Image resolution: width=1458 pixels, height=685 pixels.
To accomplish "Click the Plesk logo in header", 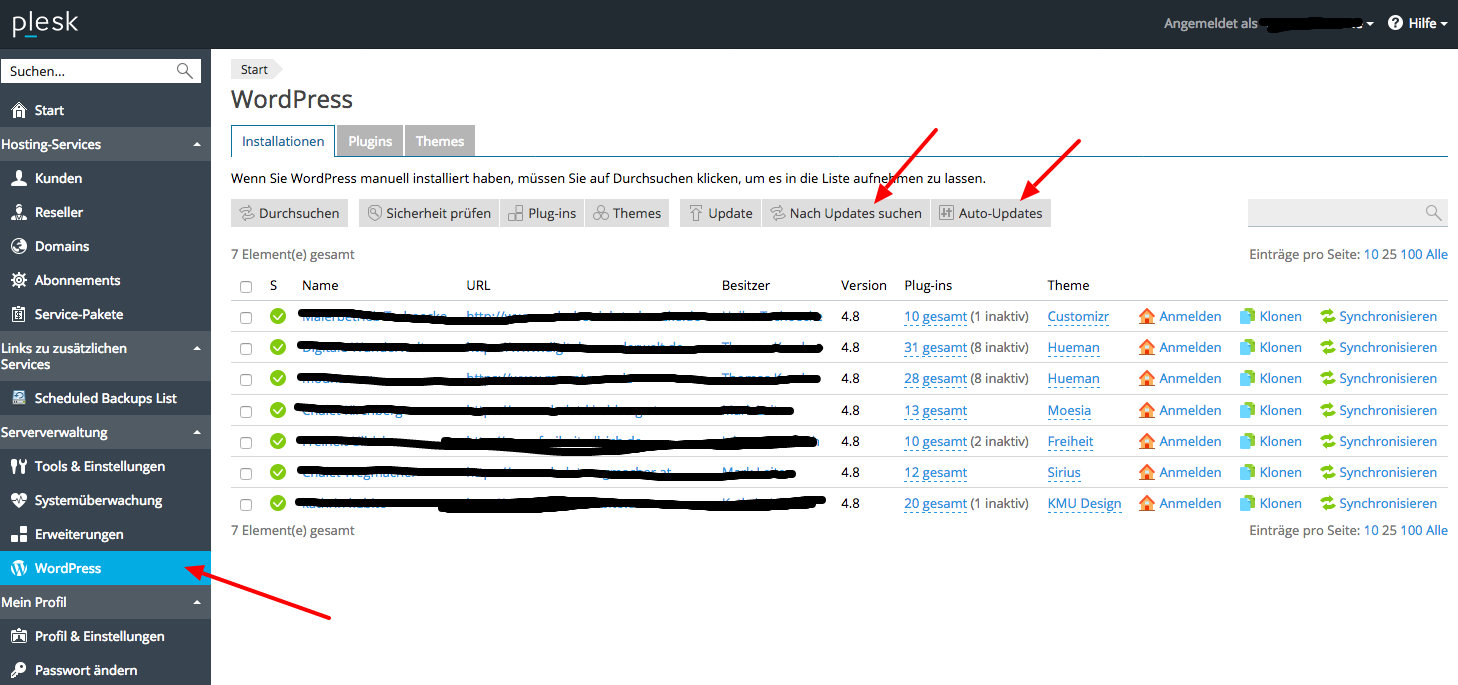I will (45, 24).
